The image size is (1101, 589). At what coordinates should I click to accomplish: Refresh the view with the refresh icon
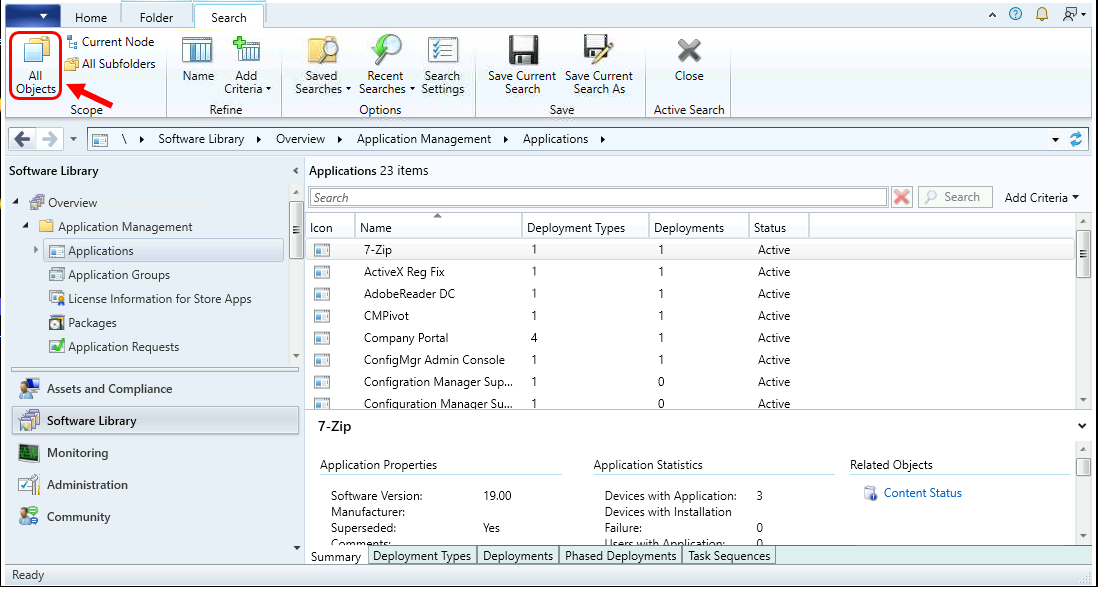(1077, 139)
